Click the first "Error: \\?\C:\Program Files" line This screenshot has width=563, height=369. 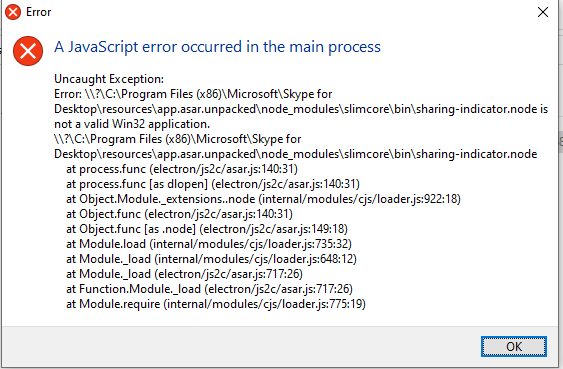(x=193, y=94)
